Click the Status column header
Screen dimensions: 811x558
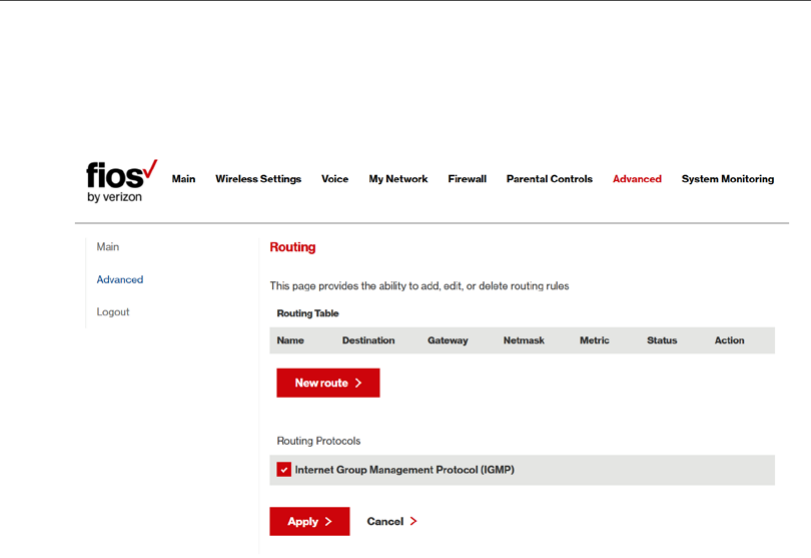(662, 340)
